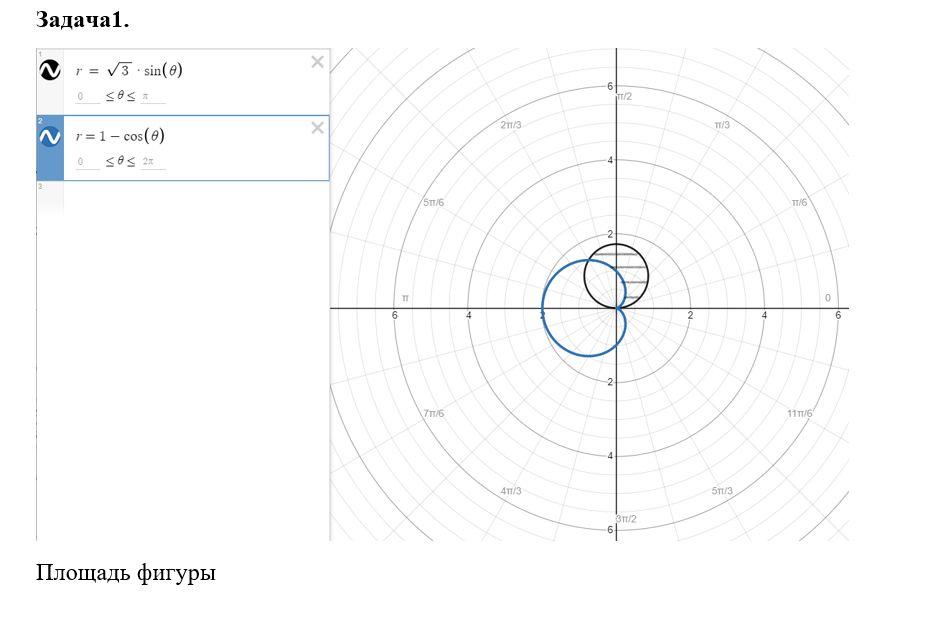Click the 11π/6 angle label on graph
The width and height of the screenshot is (929, 618).
click(x=799, y=413)
